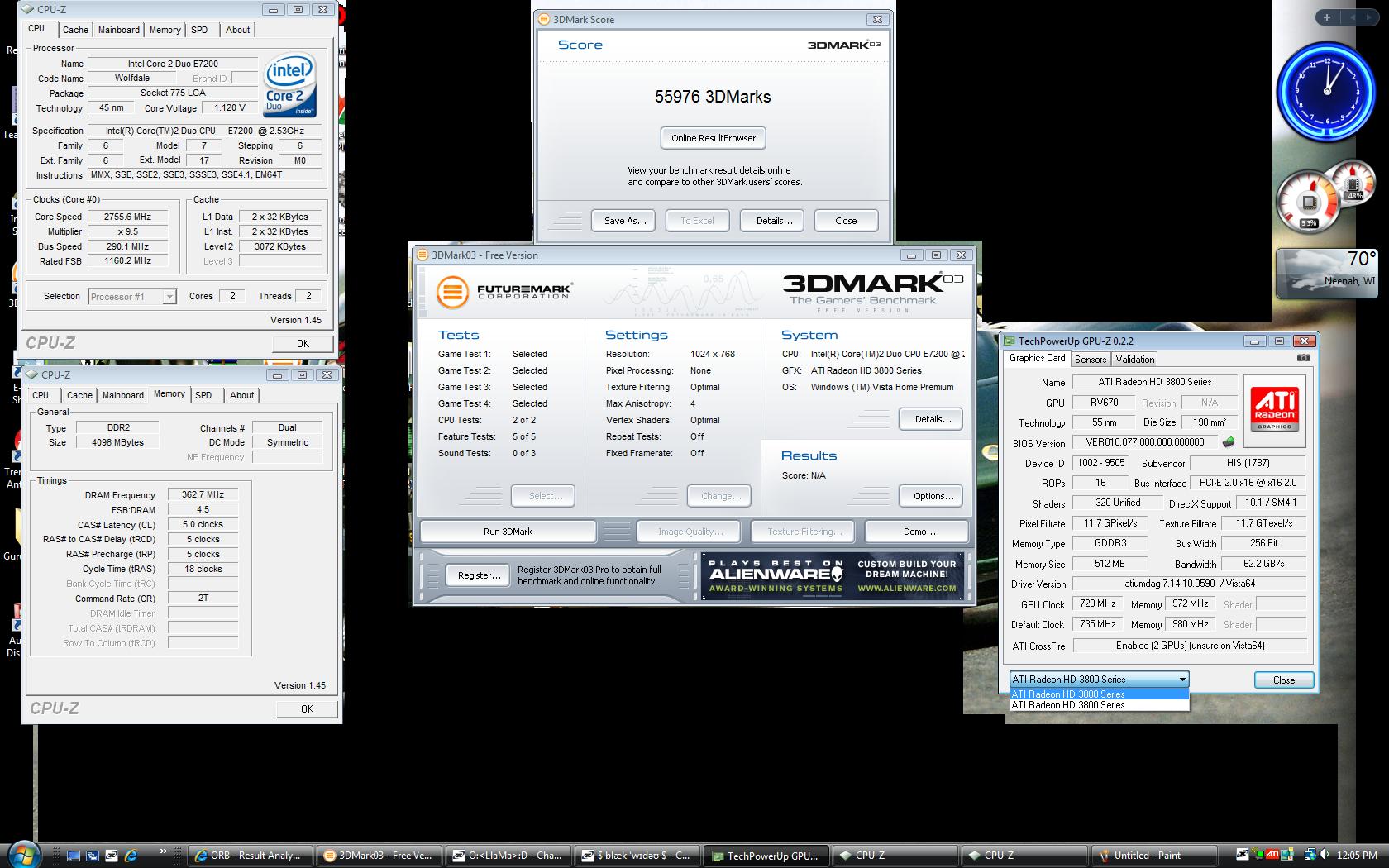Click the DRAM Frequency 362.7 MHz field
Screen dimensions: 1389x868
coord(203,494)
